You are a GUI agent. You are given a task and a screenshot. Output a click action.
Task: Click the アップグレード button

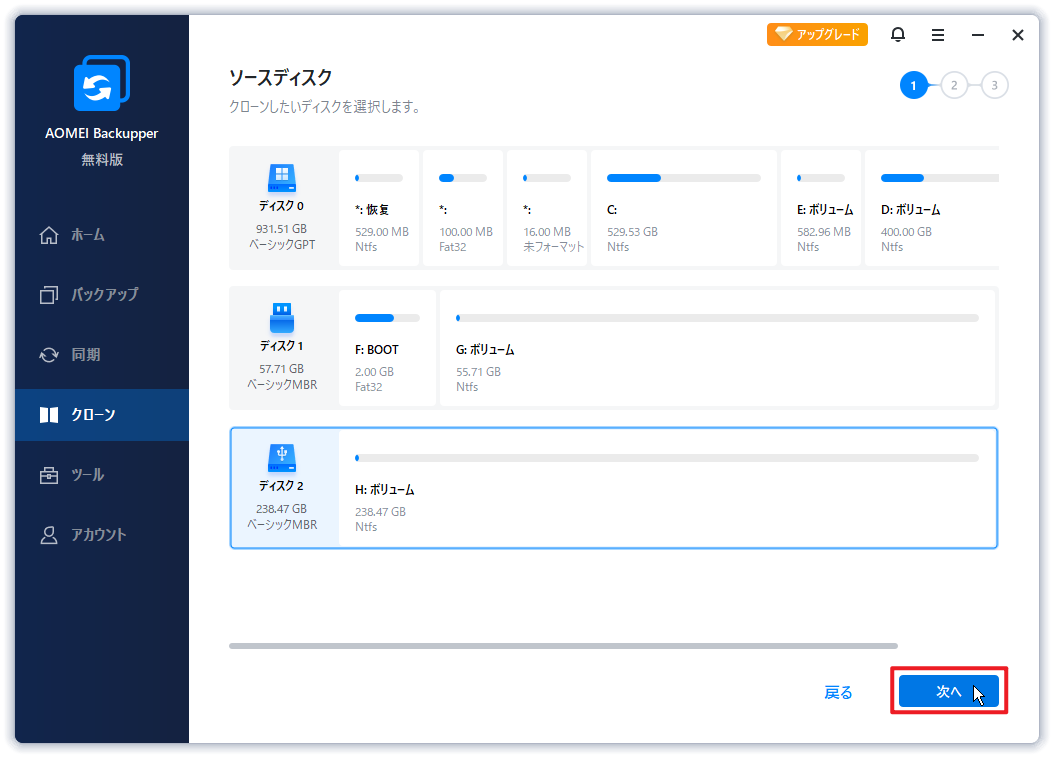(x=817, y=33)
